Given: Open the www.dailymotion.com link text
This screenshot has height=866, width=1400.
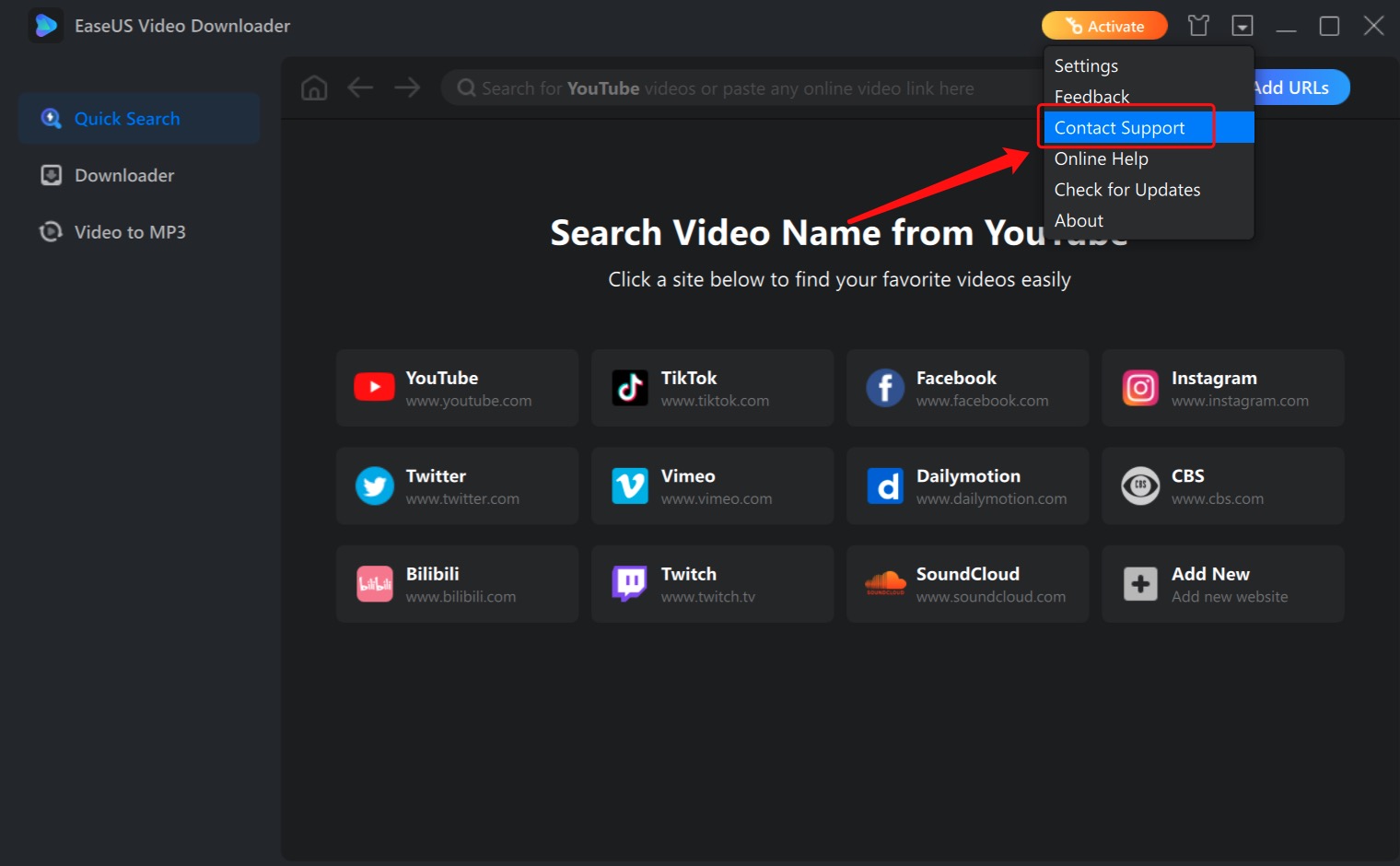Looking at the screenshot, I should coord(991,498).
